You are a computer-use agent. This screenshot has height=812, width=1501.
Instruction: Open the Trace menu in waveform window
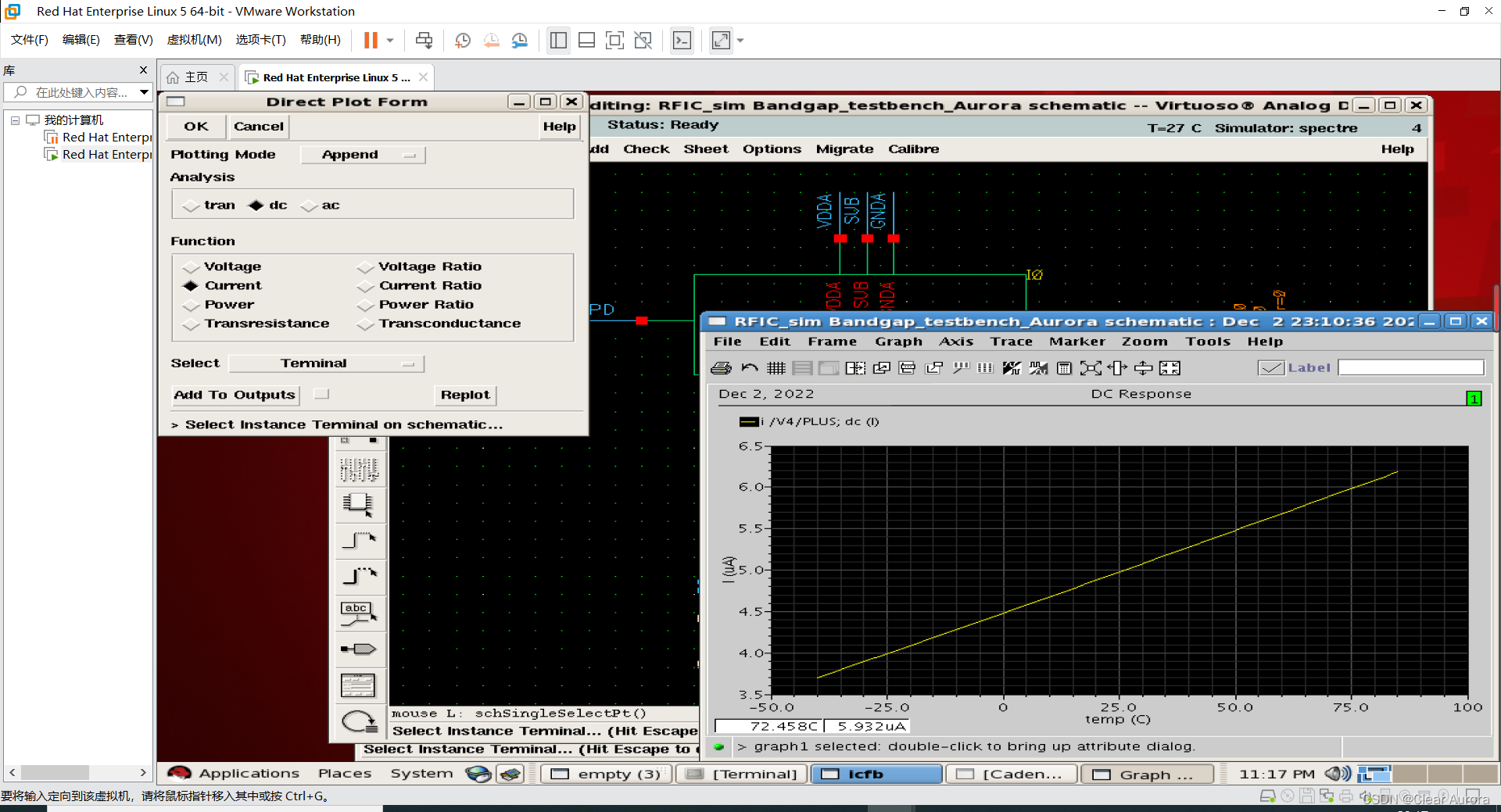coord(1012,342)
